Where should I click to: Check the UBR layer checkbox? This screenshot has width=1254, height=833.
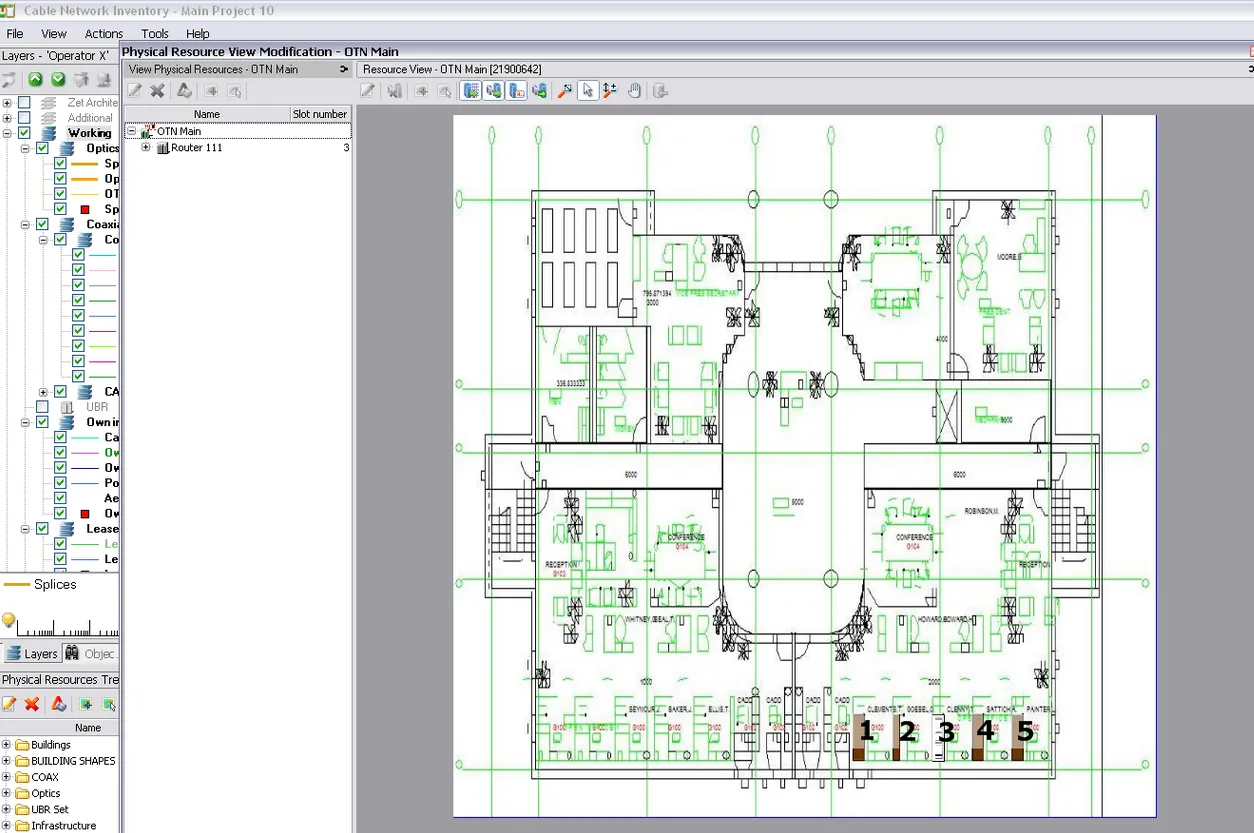point(42,407)
